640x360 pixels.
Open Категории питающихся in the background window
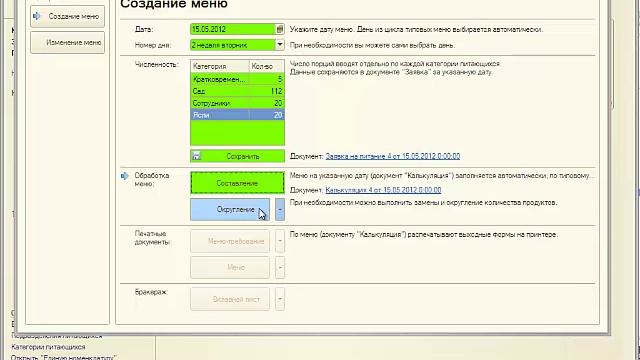[48, 347]
